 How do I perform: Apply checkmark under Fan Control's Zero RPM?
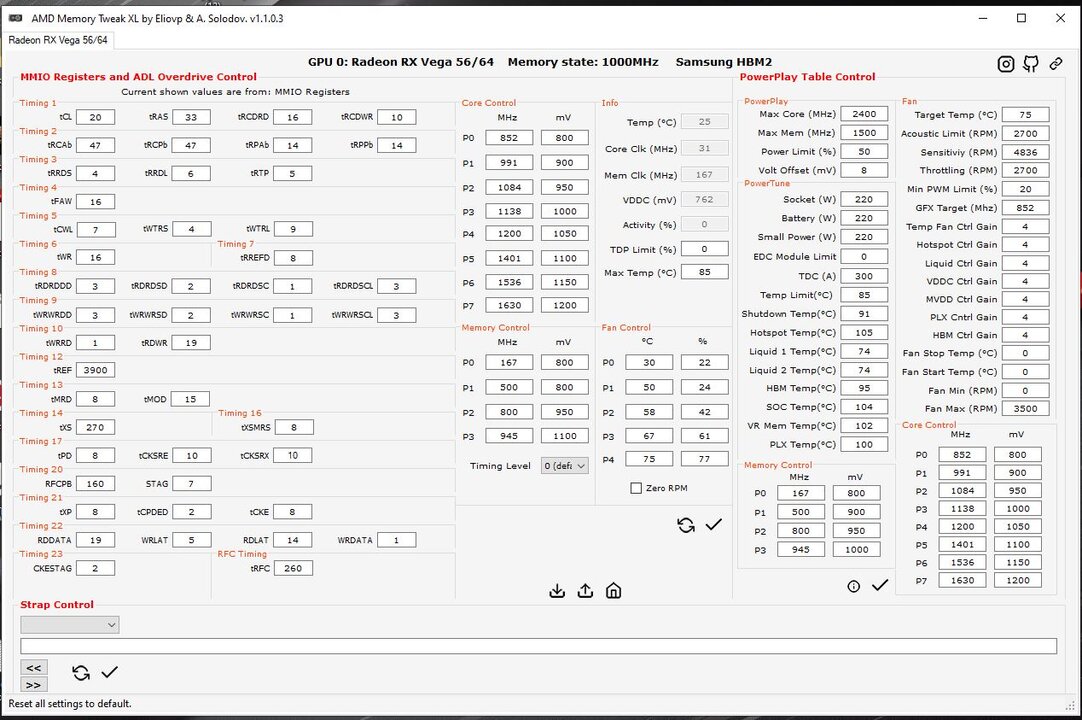(714, 525)
